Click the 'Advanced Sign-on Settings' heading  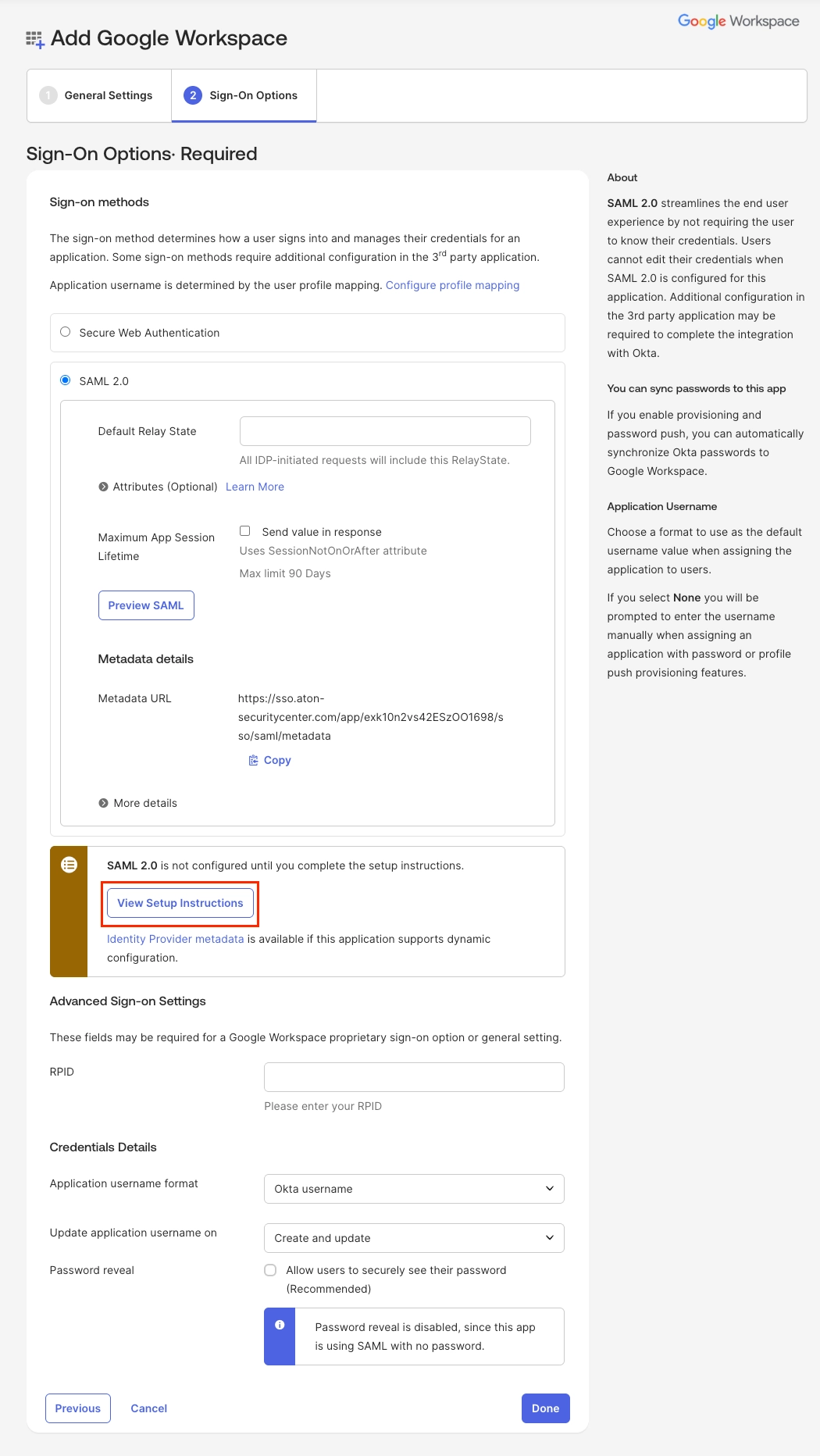[128, 1001]
